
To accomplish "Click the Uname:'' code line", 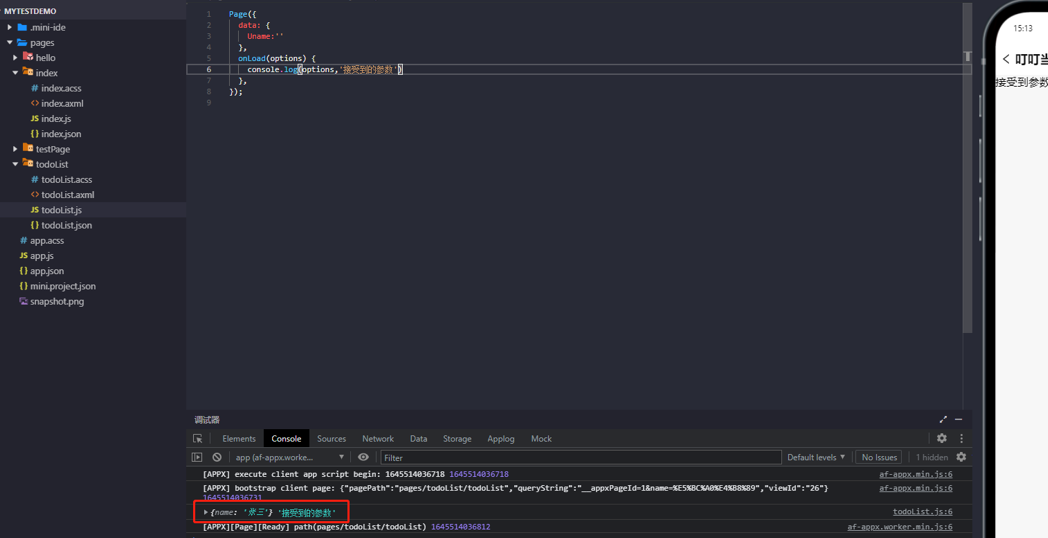I will [265, 36].
